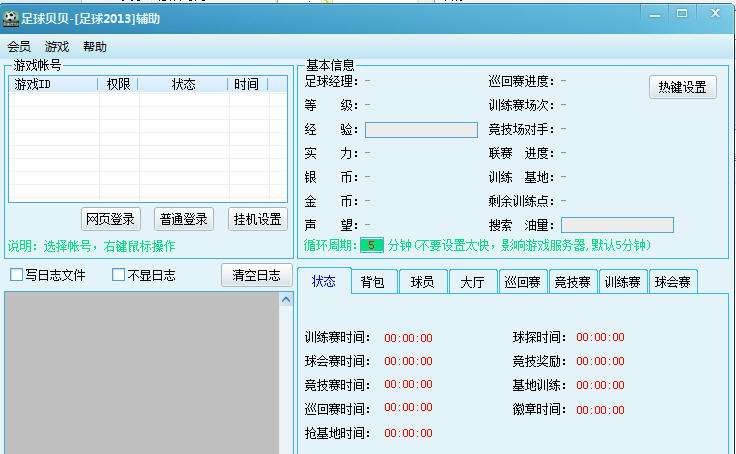Click the 热键设置 button
The height and width of the screenshot is (454, 736).
click(x=682, y=87)
